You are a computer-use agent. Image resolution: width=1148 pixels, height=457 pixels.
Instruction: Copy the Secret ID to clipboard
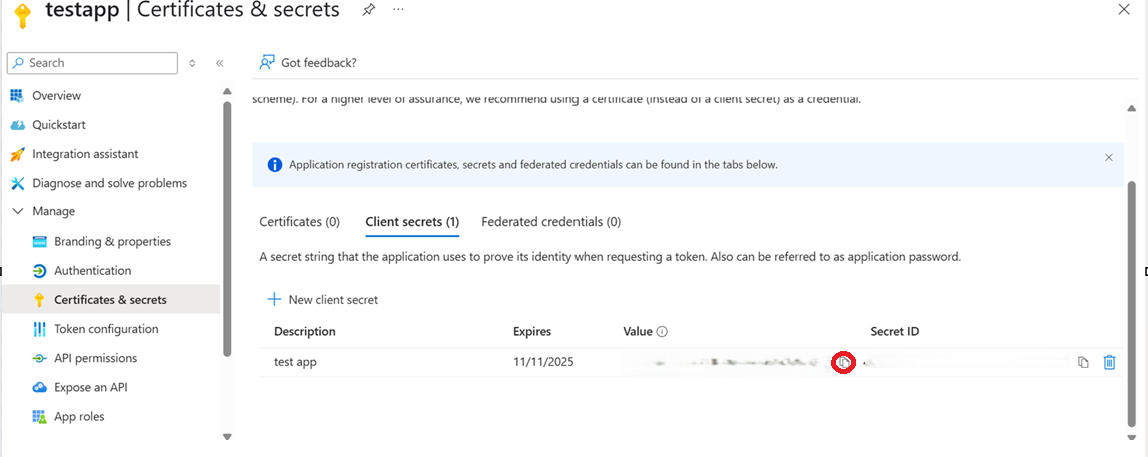[1083, 362]
